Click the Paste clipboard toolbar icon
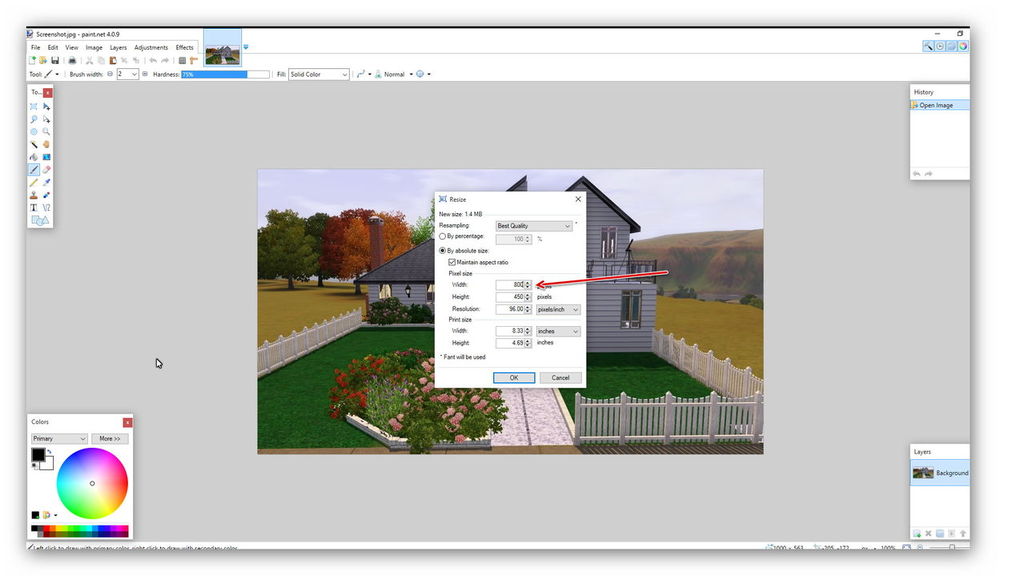The width and height of the screenshot is (1024, 584). (112, 60)
